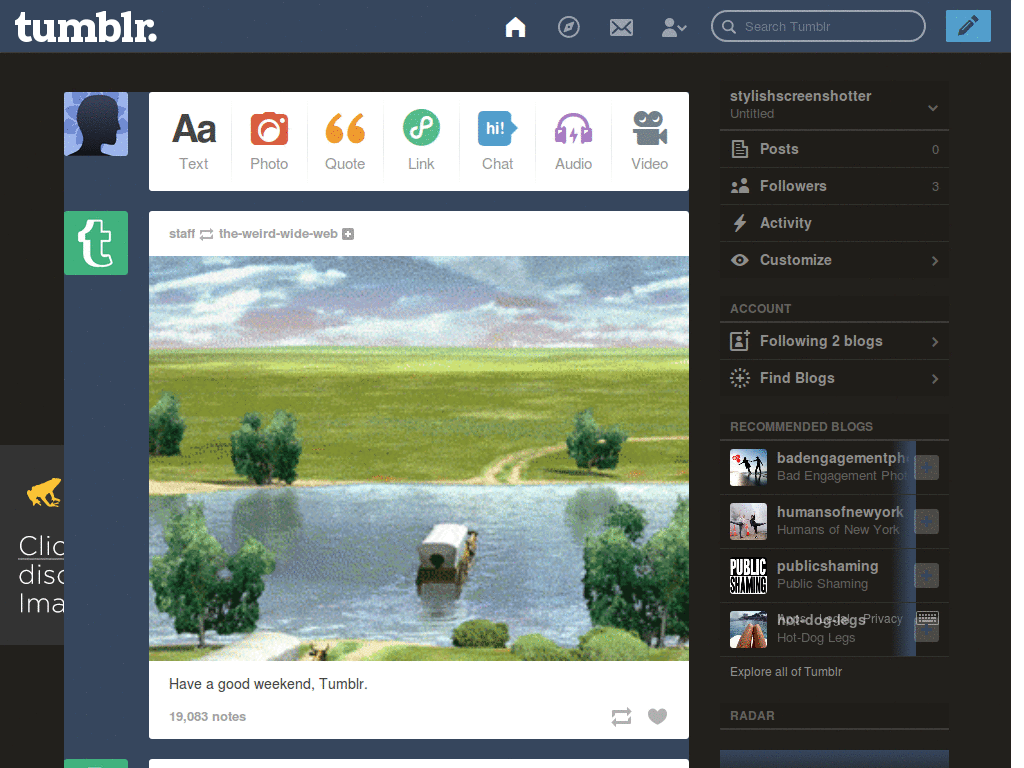Create a new Chat post

click(x=498, y=141)
